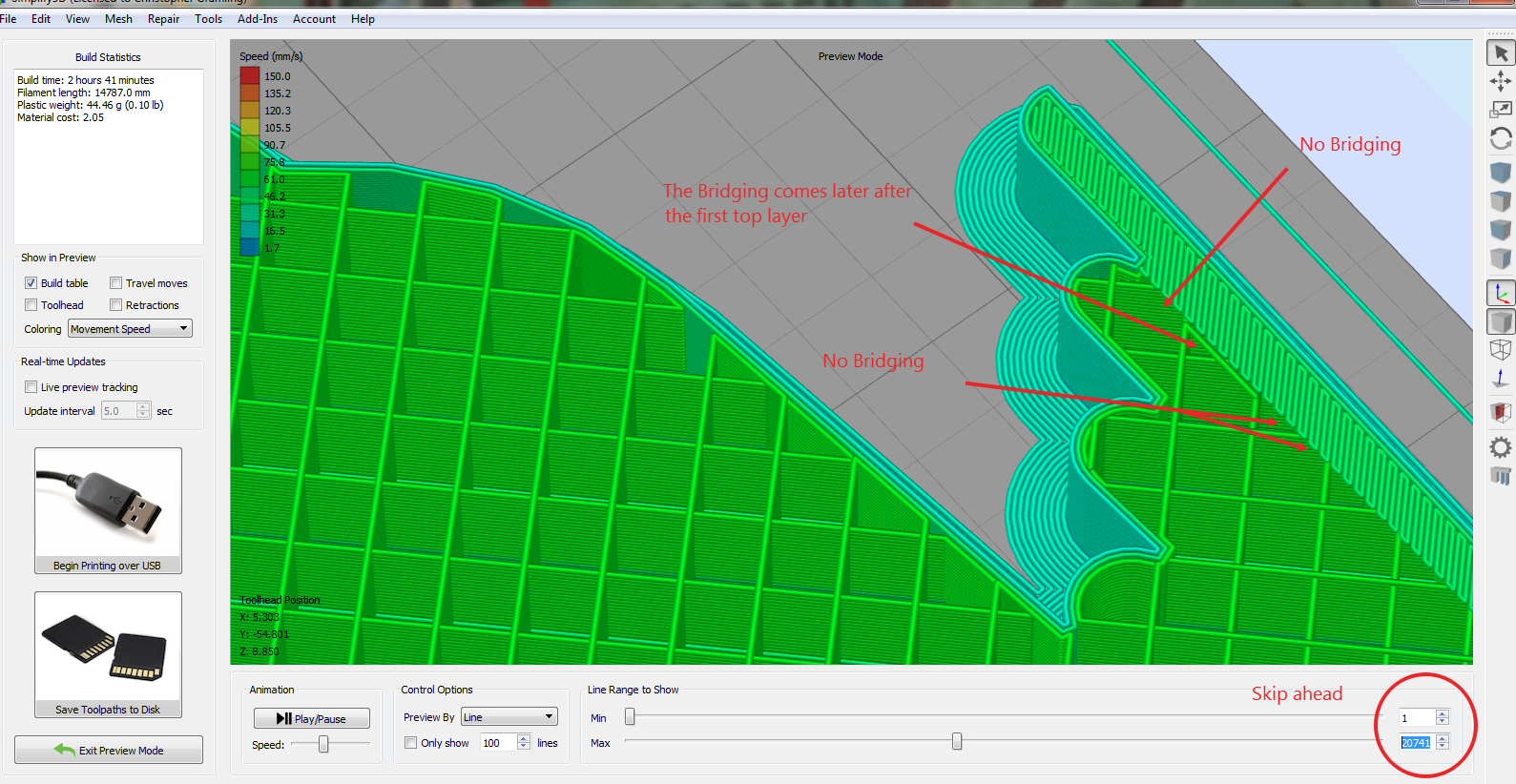Open the Edit menu
Image resolution: width=1516 pixels, height=784 pixels.
[x=41, y=19]
